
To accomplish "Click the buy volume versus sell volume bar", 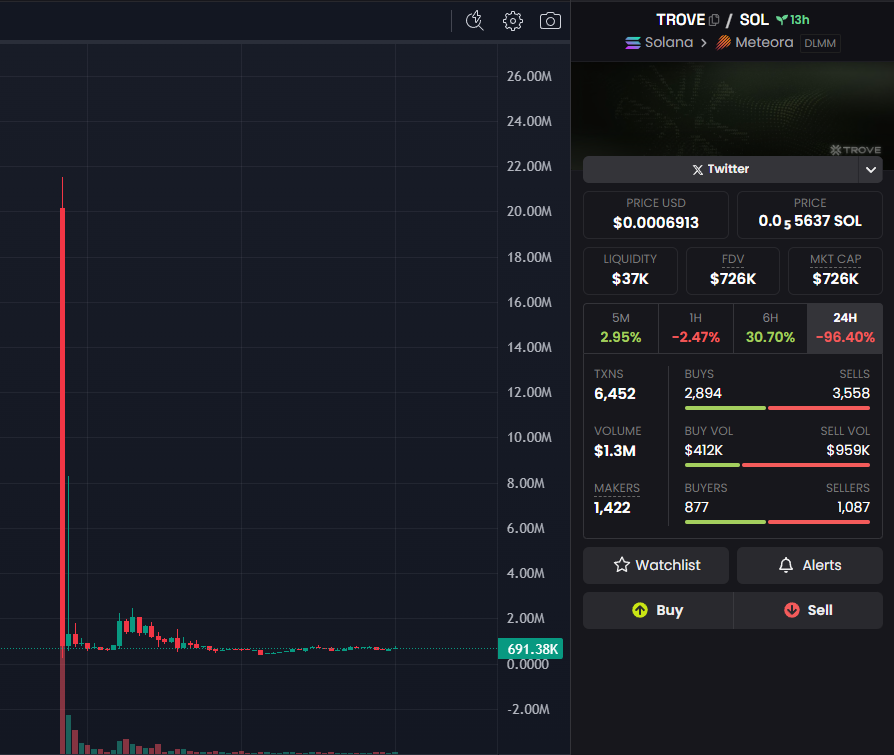I will [x=777, y=465].
